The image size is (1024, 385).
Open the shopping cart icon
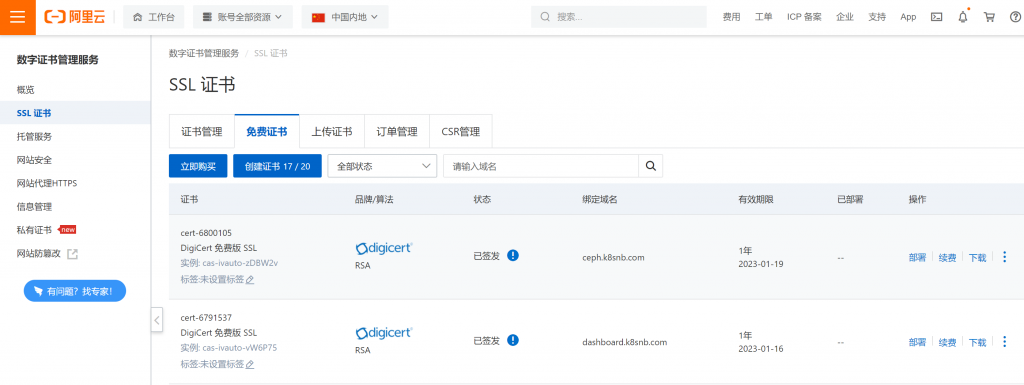point(989,17)
